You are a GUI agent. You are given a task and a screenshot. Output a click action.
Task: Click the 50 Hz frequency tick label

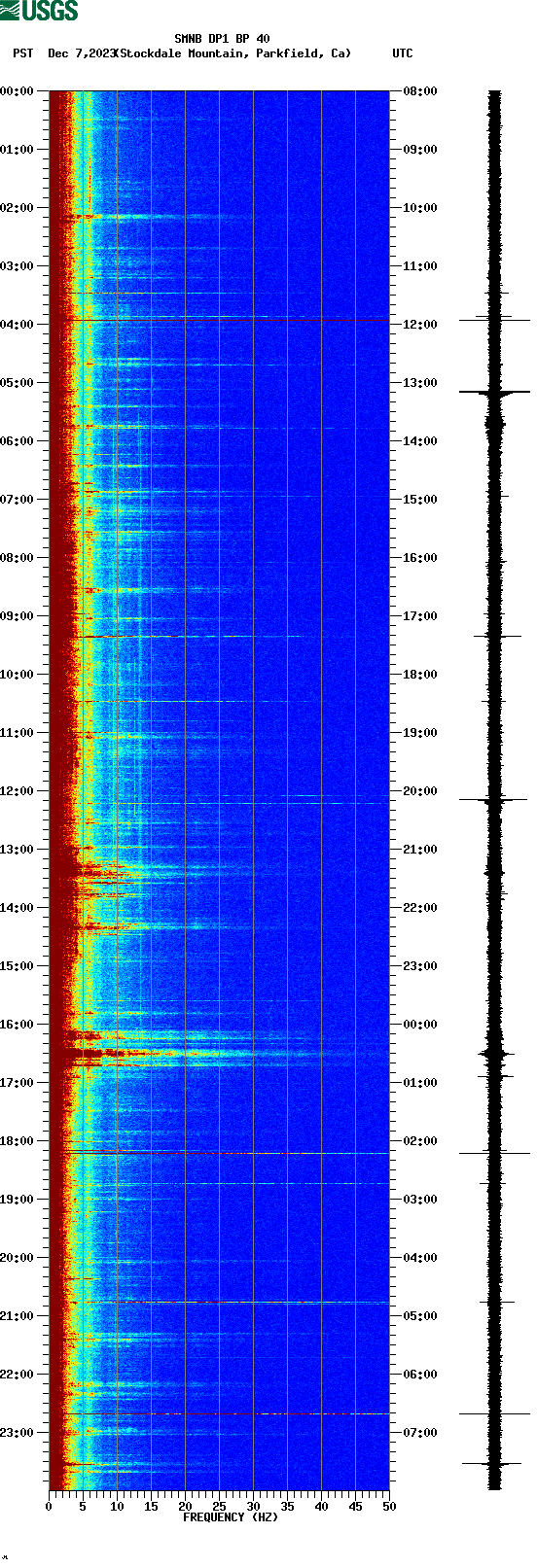point(389,1507)
